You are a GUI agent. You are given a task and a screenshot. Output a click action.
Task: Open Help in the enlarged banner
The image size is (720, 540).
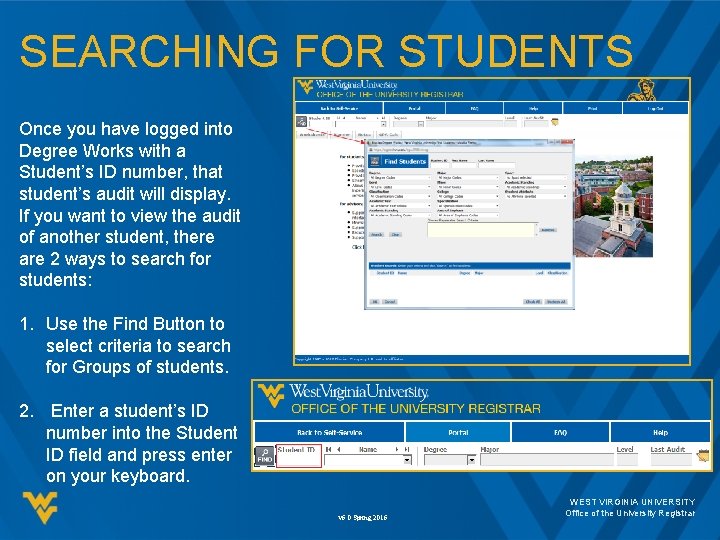pos(660,432)
